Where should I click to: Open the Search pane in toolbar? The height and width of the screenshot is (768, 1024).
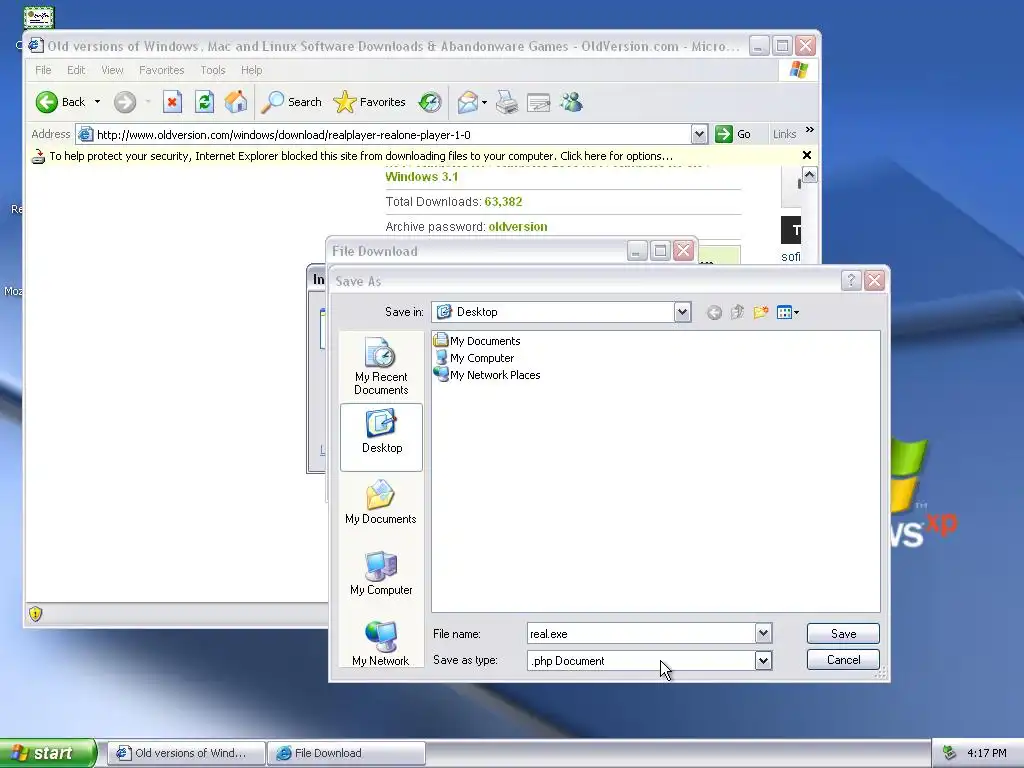coord(291,102)
